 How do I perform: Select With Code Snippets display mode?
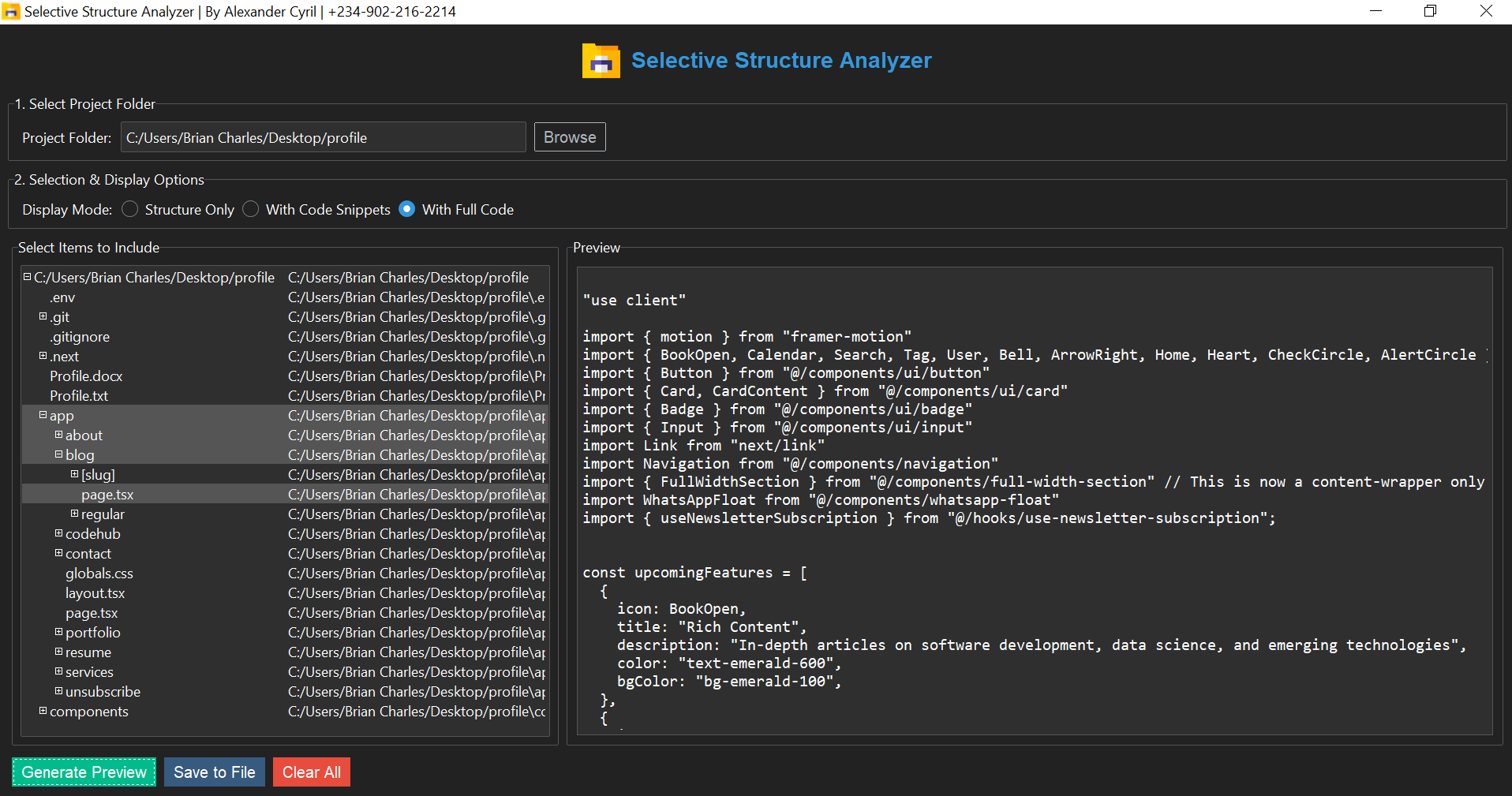(x=251, y=209)
